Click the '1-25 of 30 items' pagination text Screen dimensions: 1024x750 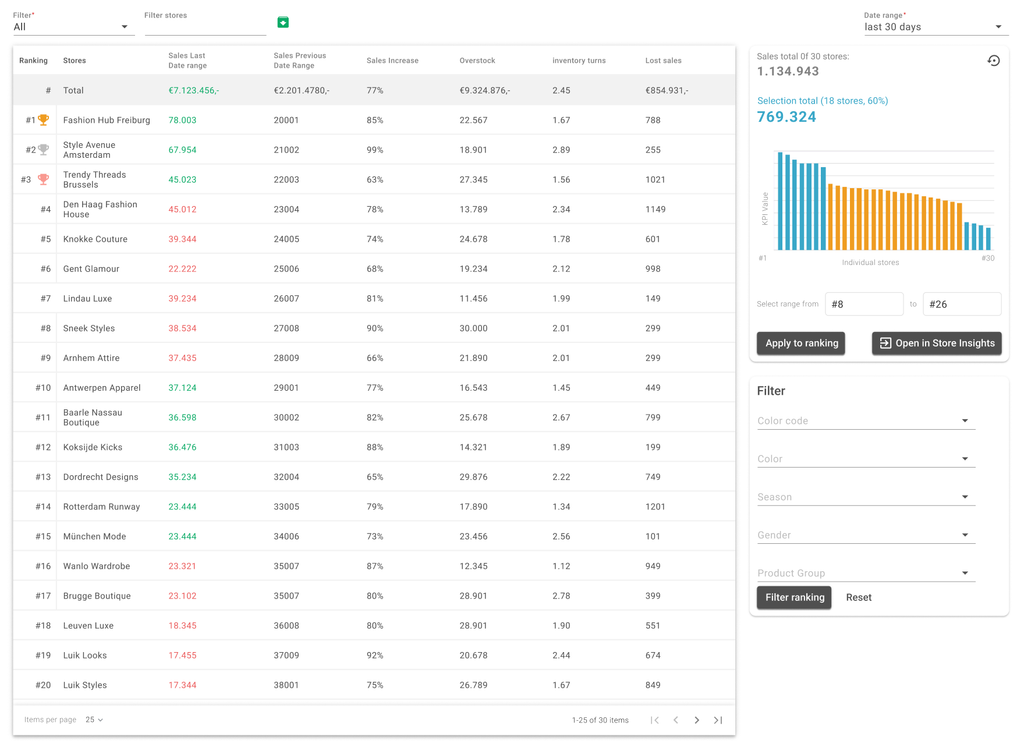coord(600,720)
